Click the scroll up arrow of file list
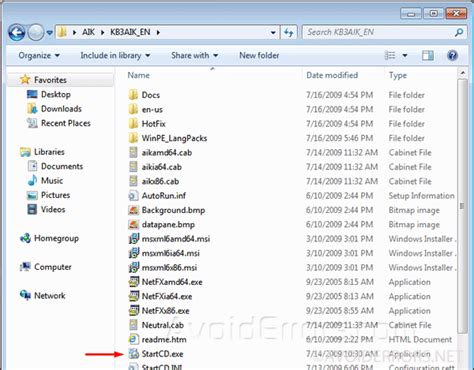This screenshot has height=370, width=474. point(462,73)
